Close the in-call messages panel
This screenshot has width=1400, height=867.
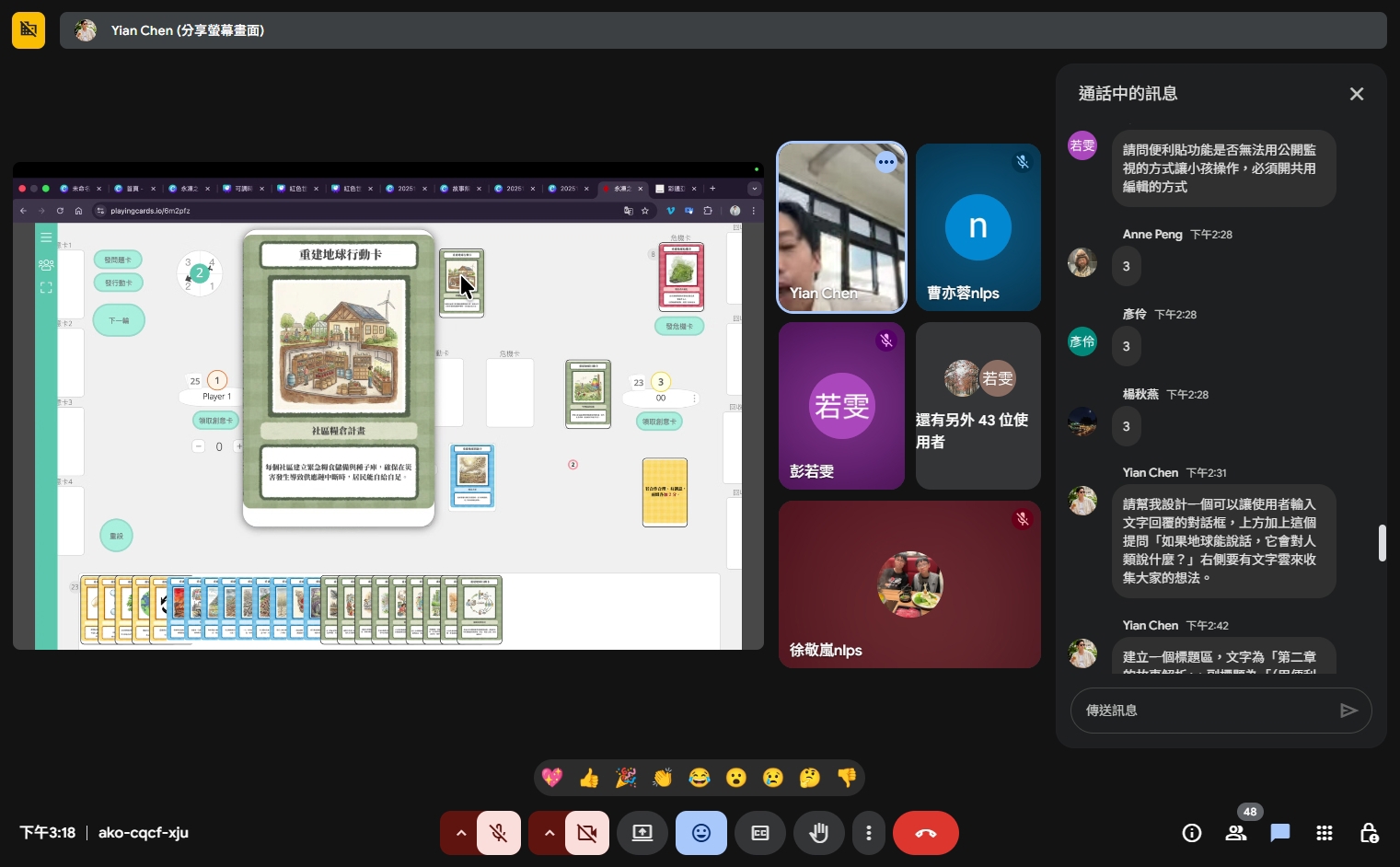tap(1356, 94)
